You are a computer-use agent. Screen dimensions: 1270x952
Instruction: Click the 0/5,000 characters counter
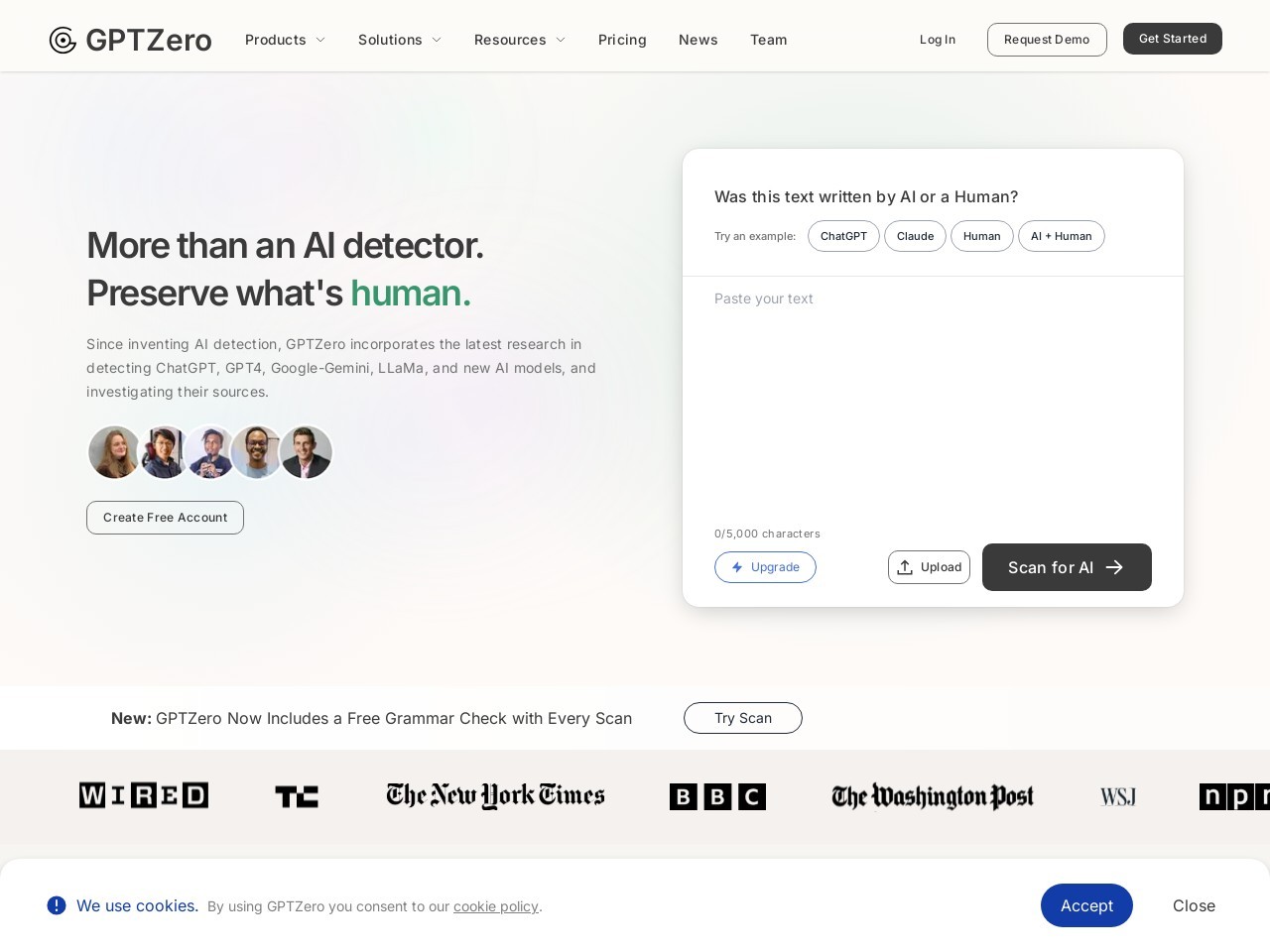(767, 534)
